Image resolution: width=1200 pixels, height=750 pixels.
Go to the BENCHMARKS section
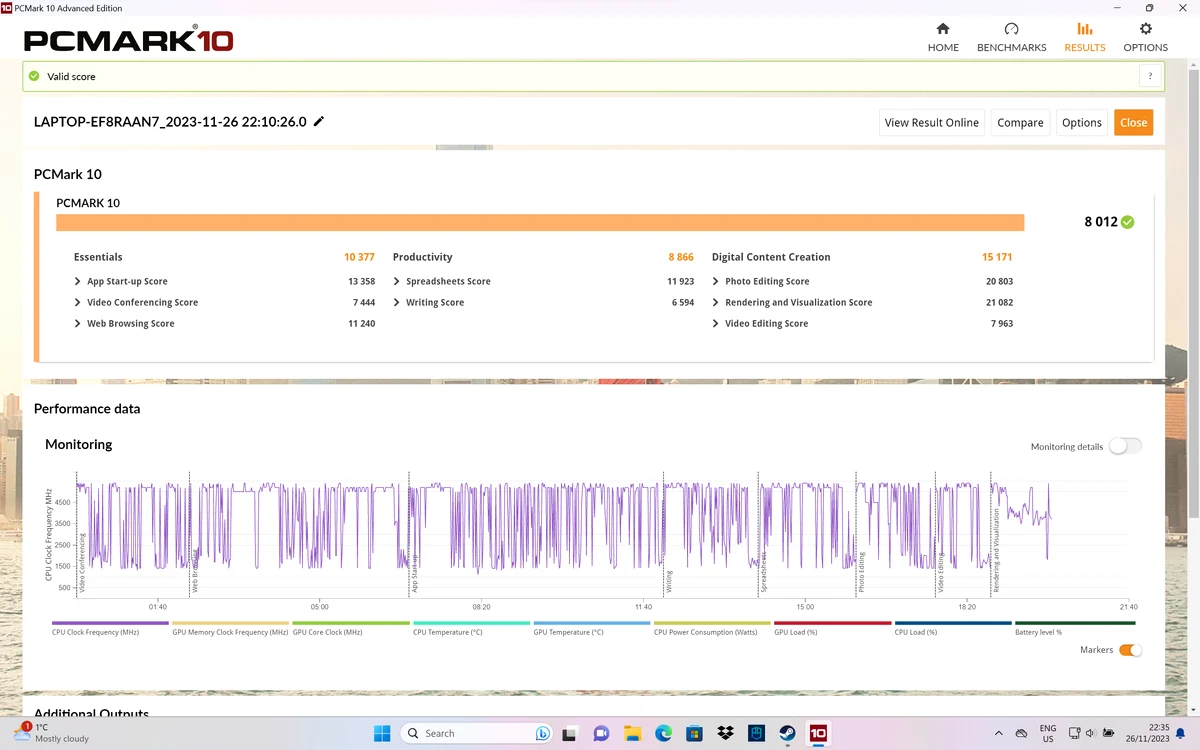tap(1011, 37)
